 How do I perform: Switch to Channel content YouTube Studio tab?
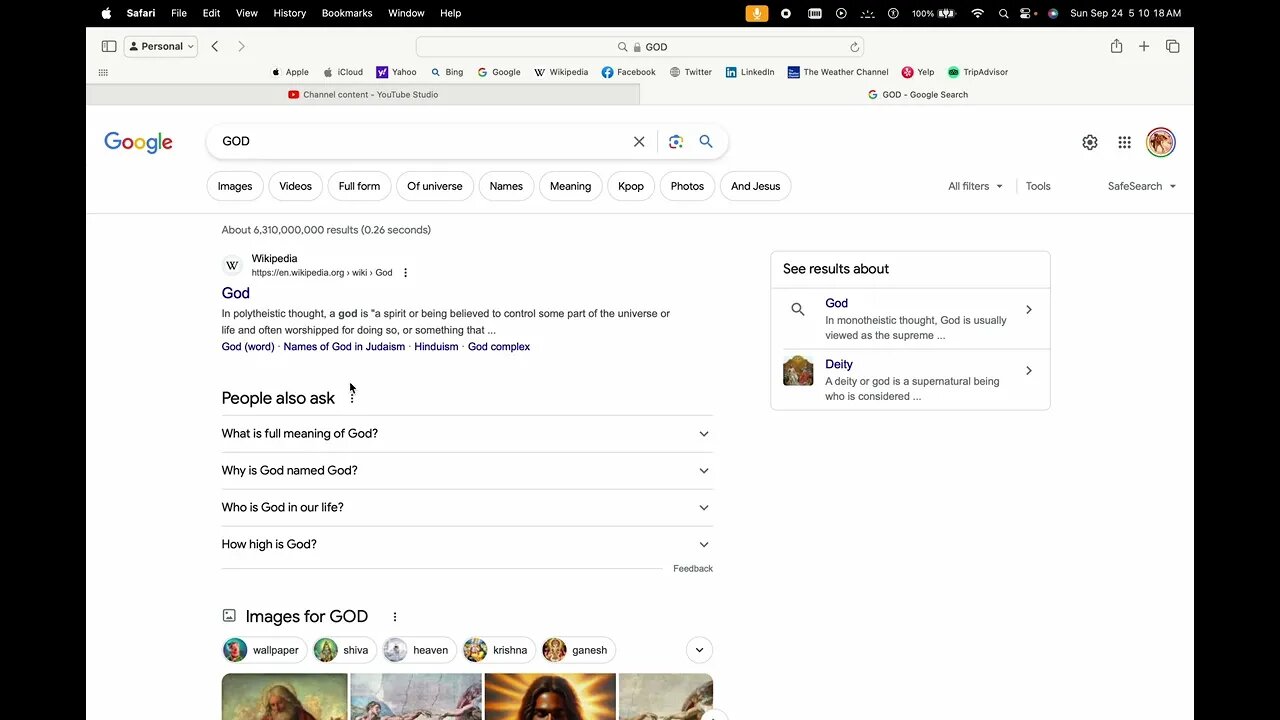(363, 95)
